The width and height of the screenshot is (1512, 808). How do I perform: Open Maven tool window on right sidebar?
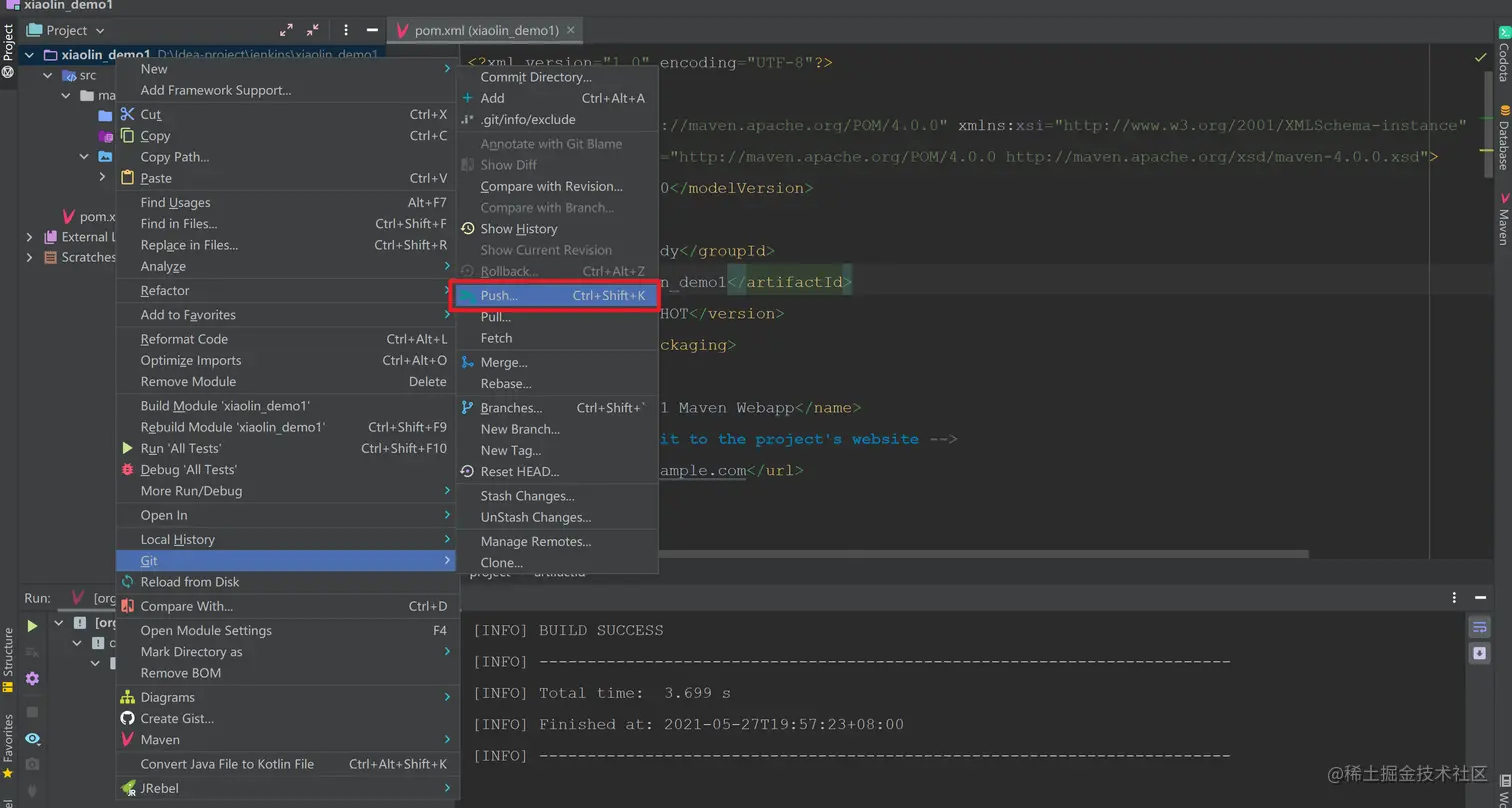(x=1503, y=219)
